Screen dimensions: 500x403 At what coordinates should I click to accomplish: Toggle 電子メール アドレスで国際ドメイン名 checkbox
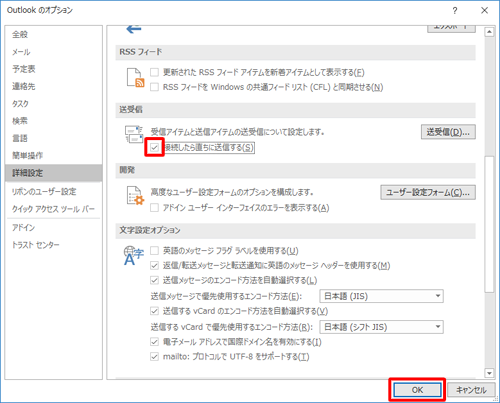tap(154, 342)
